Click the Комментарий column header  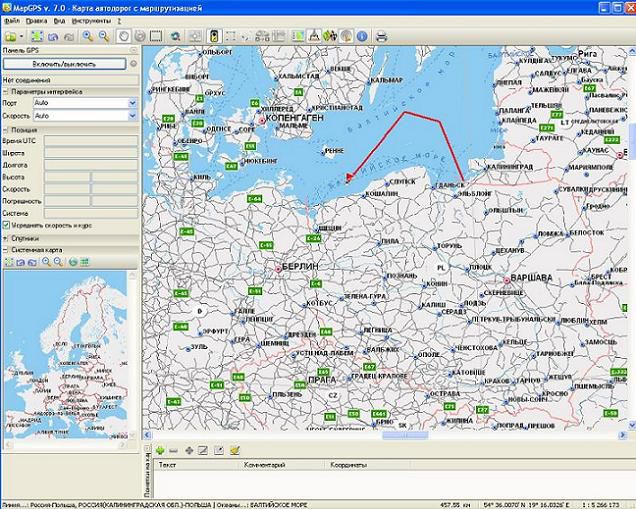click(258, 465)
